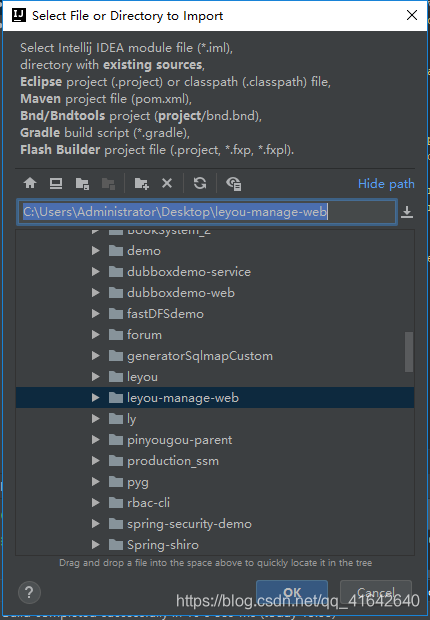Click the fastDFSdemo folder icon

(116, 314)
